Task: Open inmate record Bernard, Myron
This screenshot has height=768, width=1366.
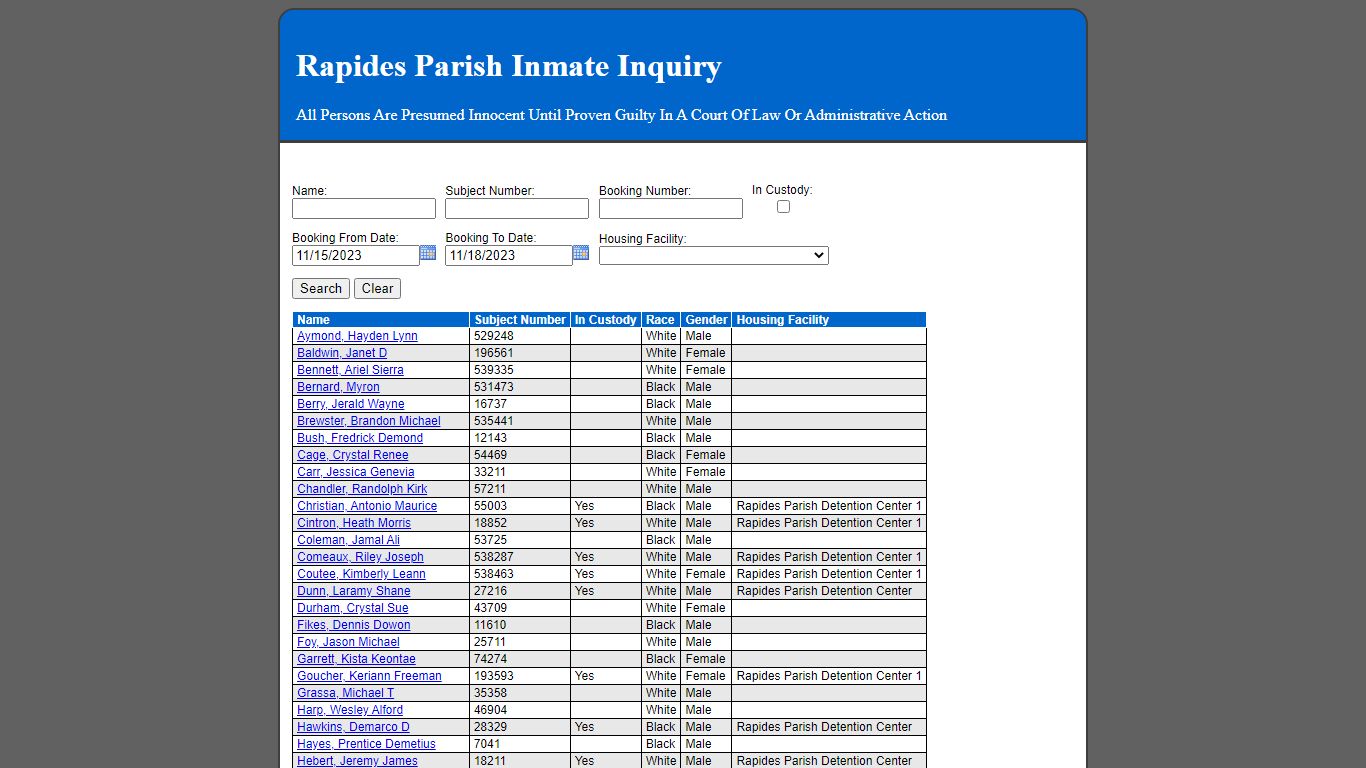Action: tap(338, 387)
